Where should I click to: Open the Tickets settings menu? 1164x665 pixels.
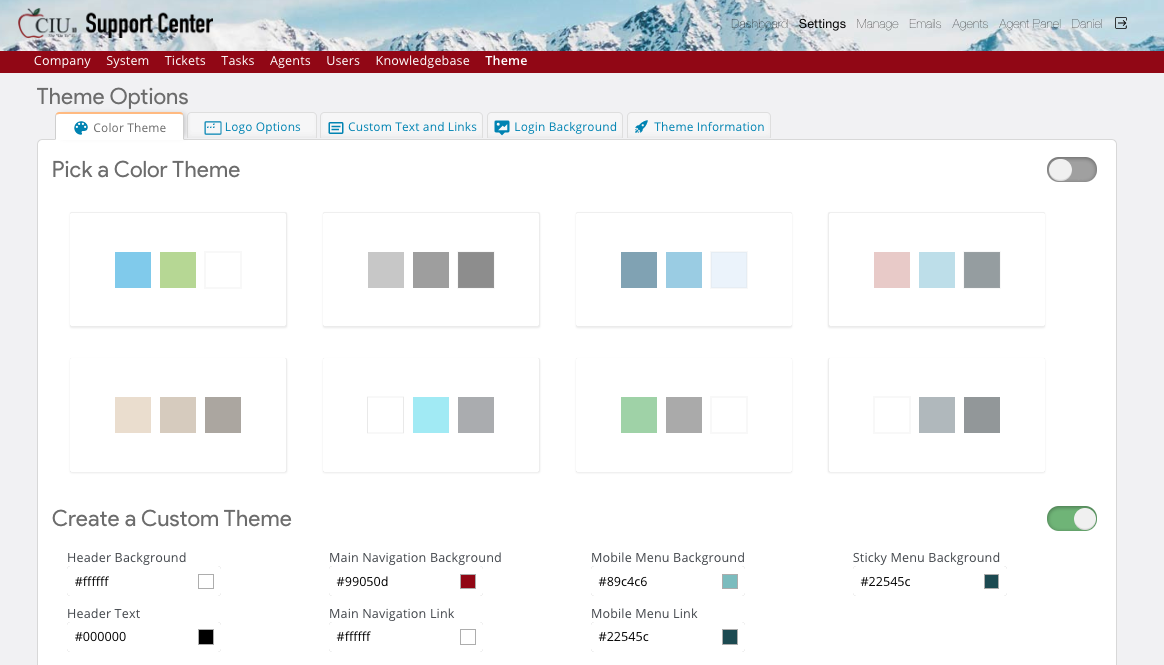185,61
